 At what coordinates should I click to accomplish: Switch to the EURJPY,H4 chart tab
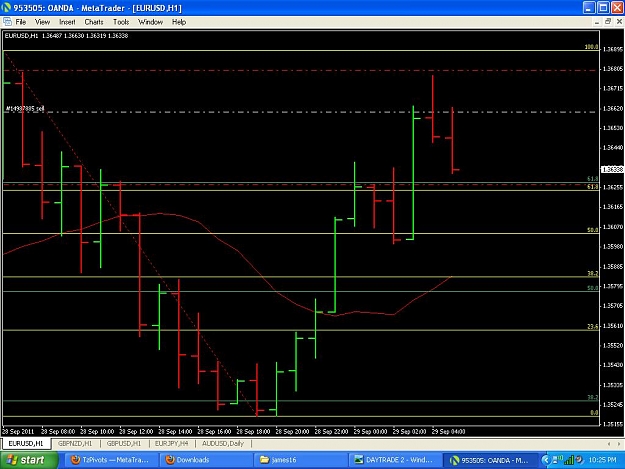pyautogui.click(x=171, y=443)
